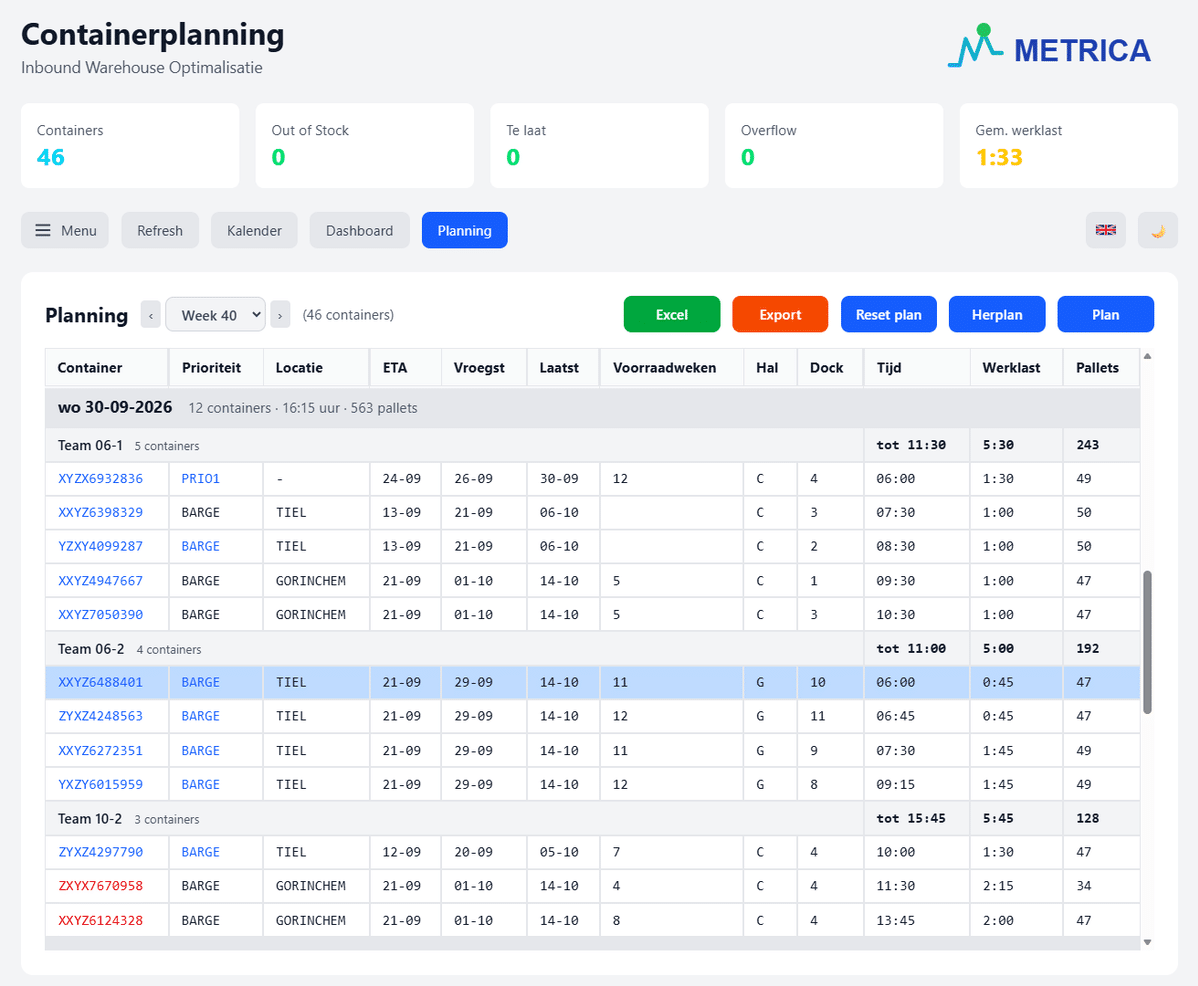The image size is (1198, 986).
Task: Click the METRICA logo
Action: tap(1049, 48)
